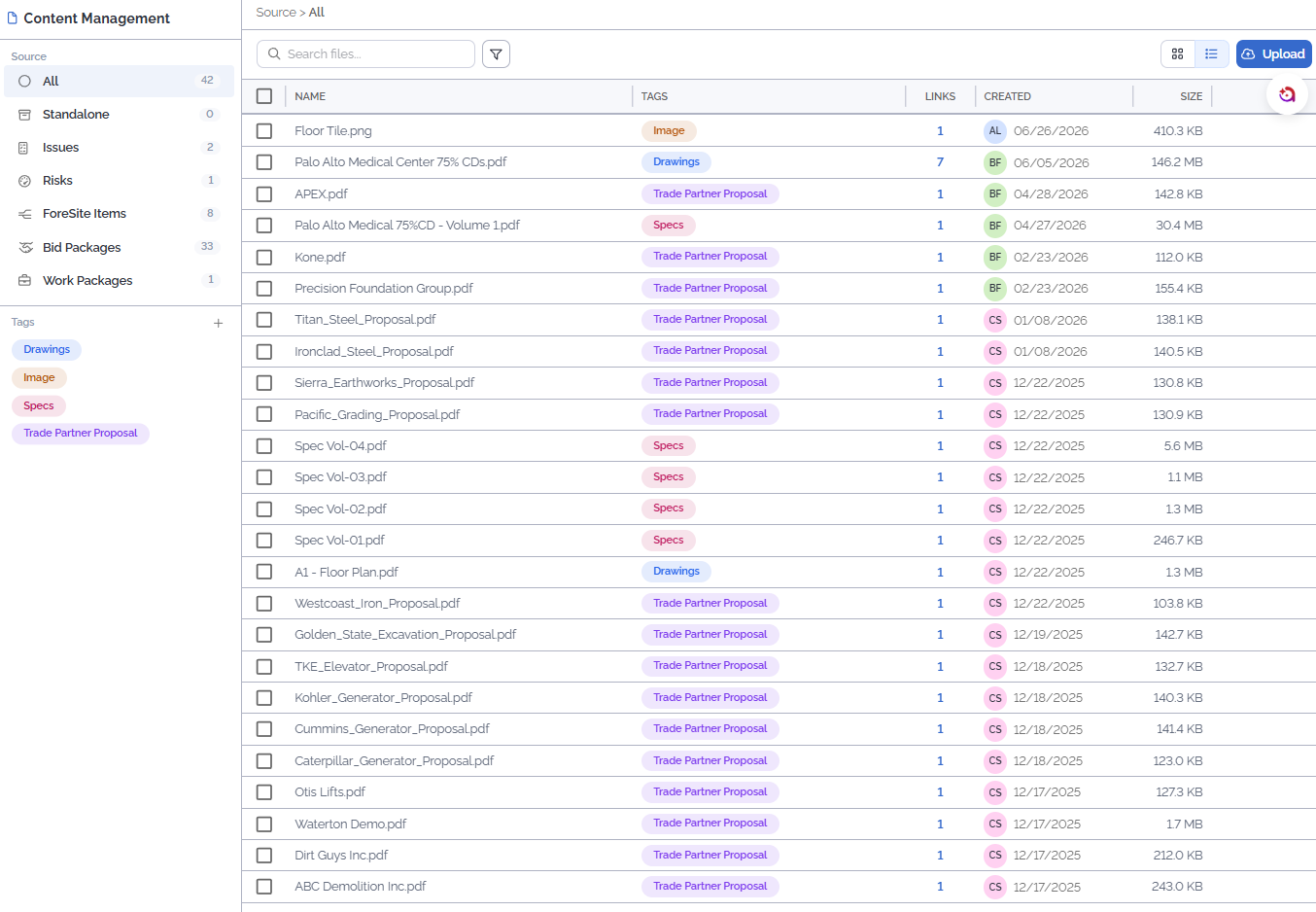Open the floating assistant icon

point(1287,94)
